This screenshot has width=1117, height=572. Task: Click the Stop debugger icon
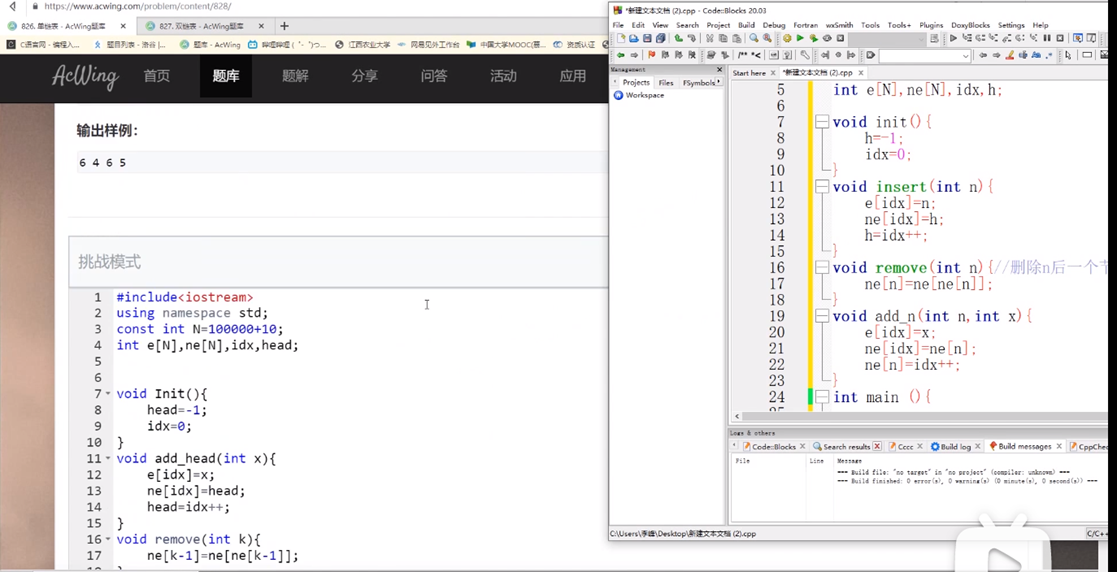pos(1060,38)
